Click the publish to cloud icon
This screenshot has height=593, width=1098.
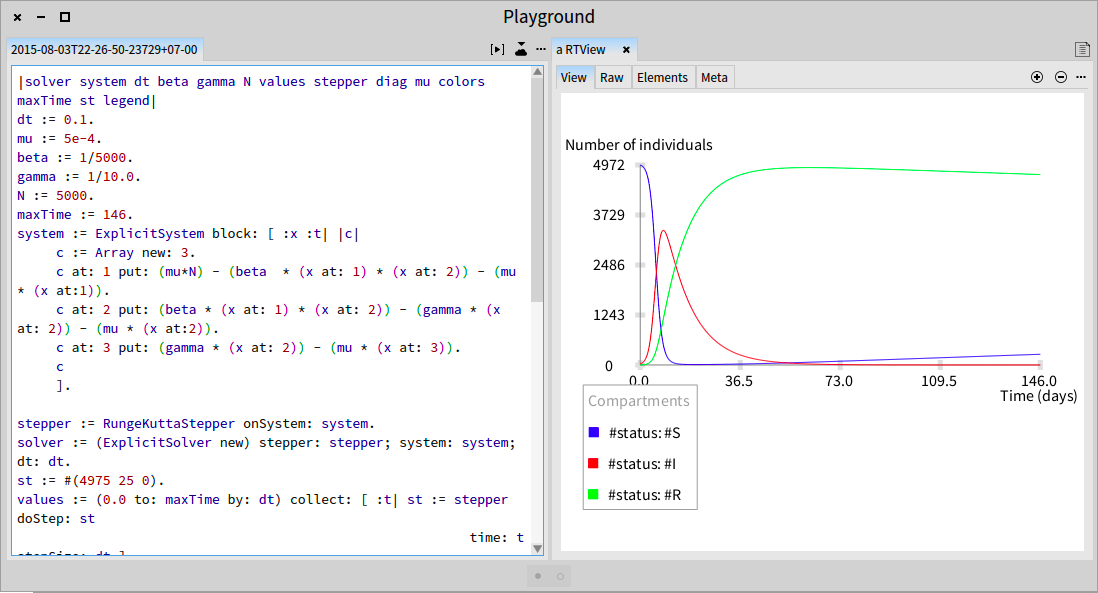521,49
